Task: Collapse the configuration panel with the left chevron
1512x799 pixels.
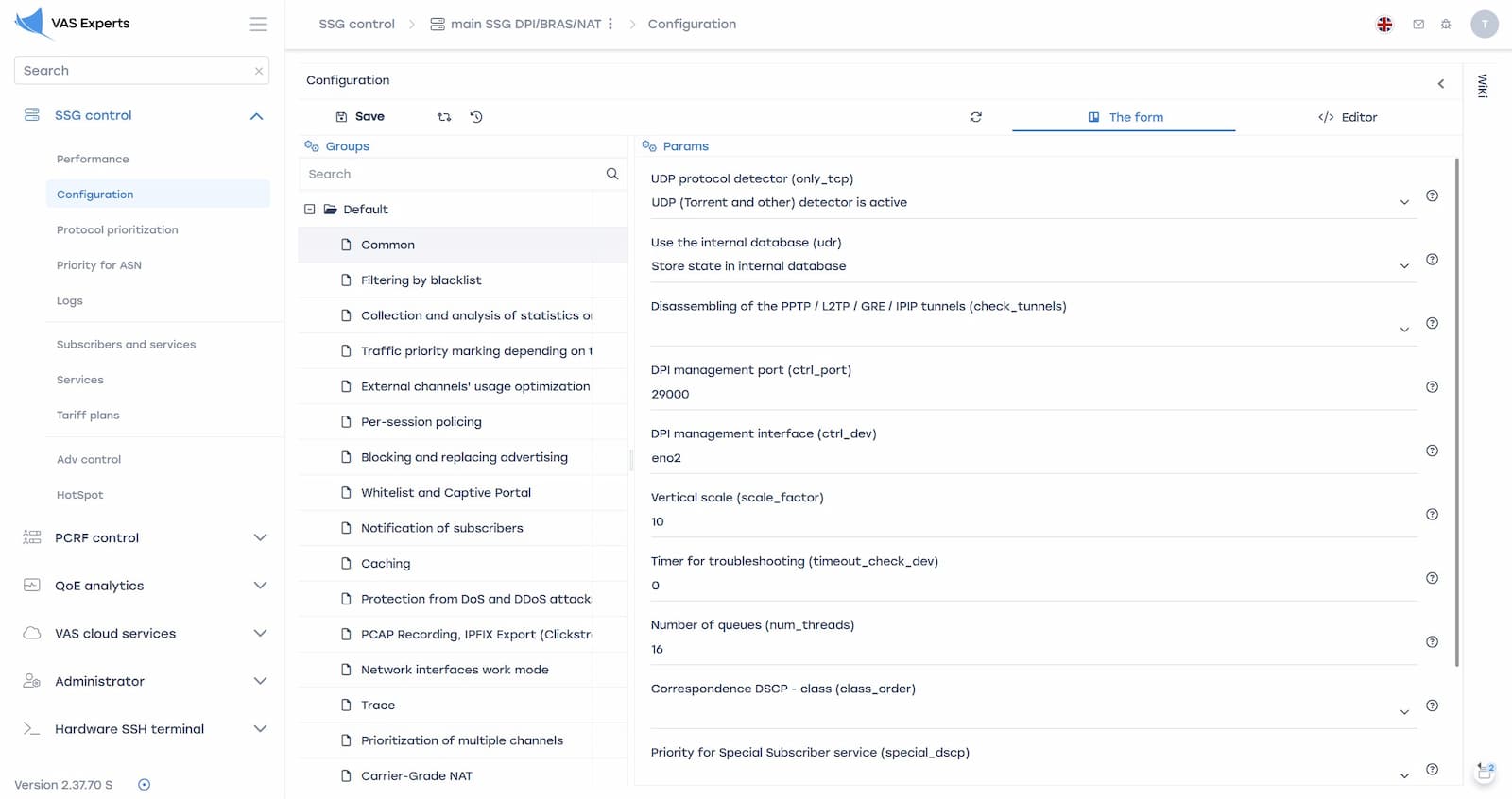Action: (1441, 84)
